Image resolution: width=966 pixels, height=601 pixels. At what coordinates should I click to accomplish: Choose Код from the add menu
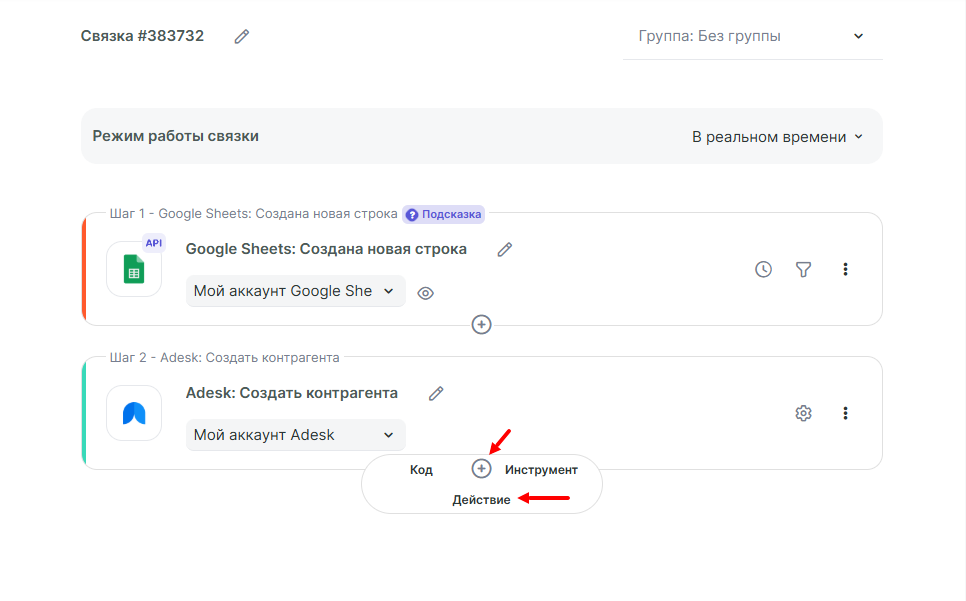point(421,470)
